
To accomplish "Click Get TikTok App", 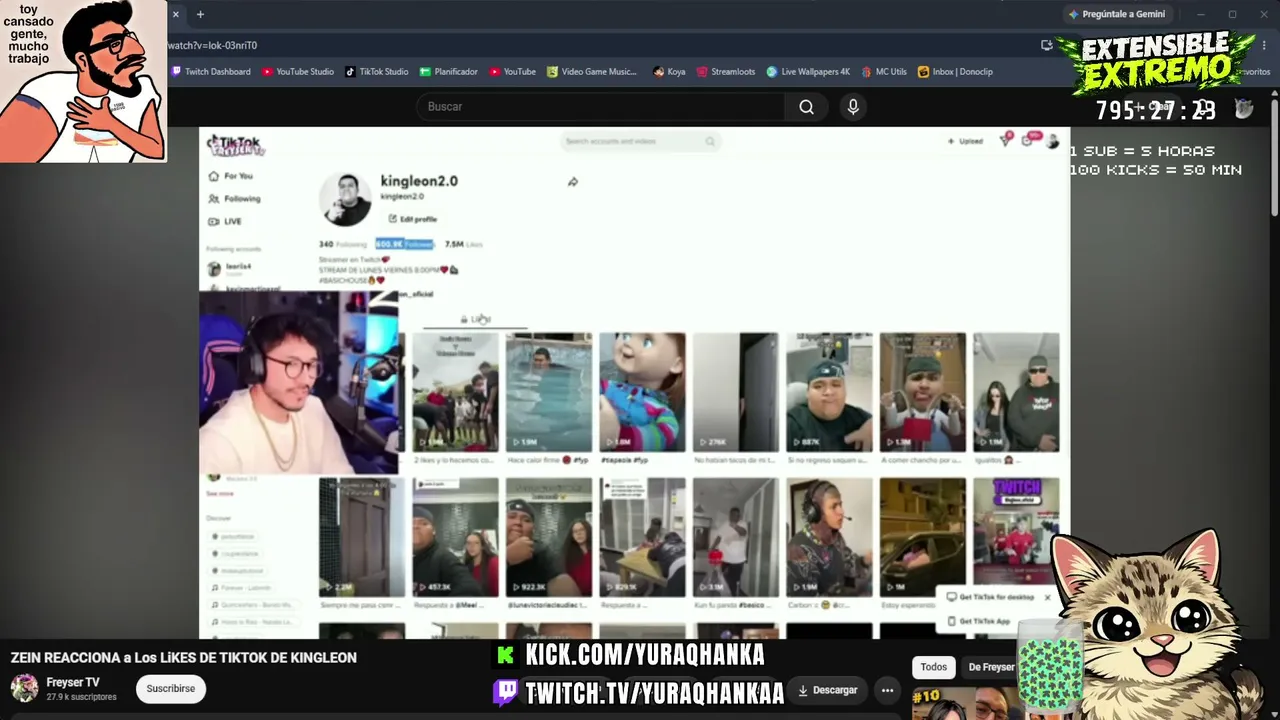I will (978, 621).
